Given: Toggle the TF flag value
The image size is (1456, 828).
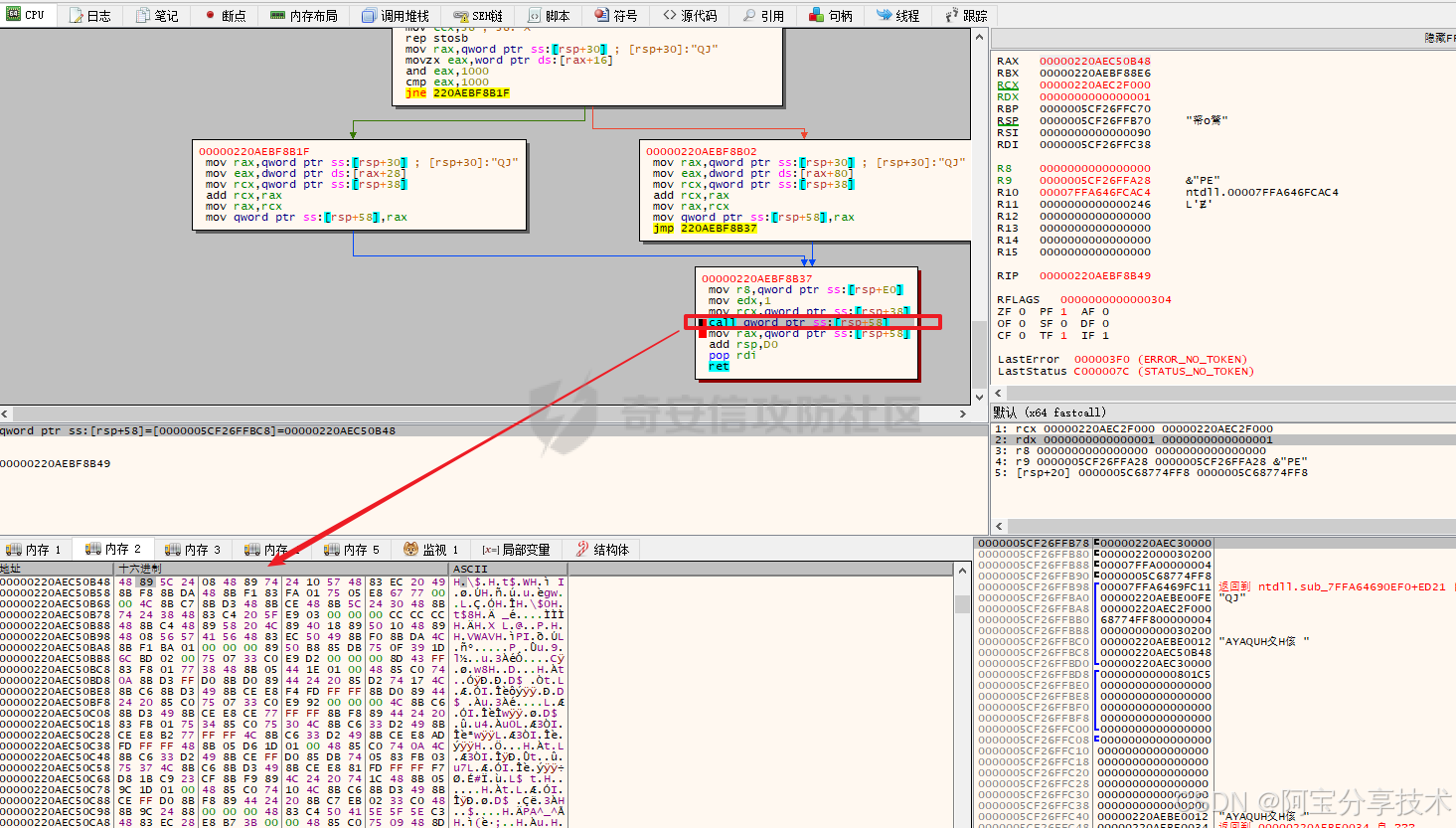Looking at the screenshot, I should pyautogui.click(x=1063, y=335).
